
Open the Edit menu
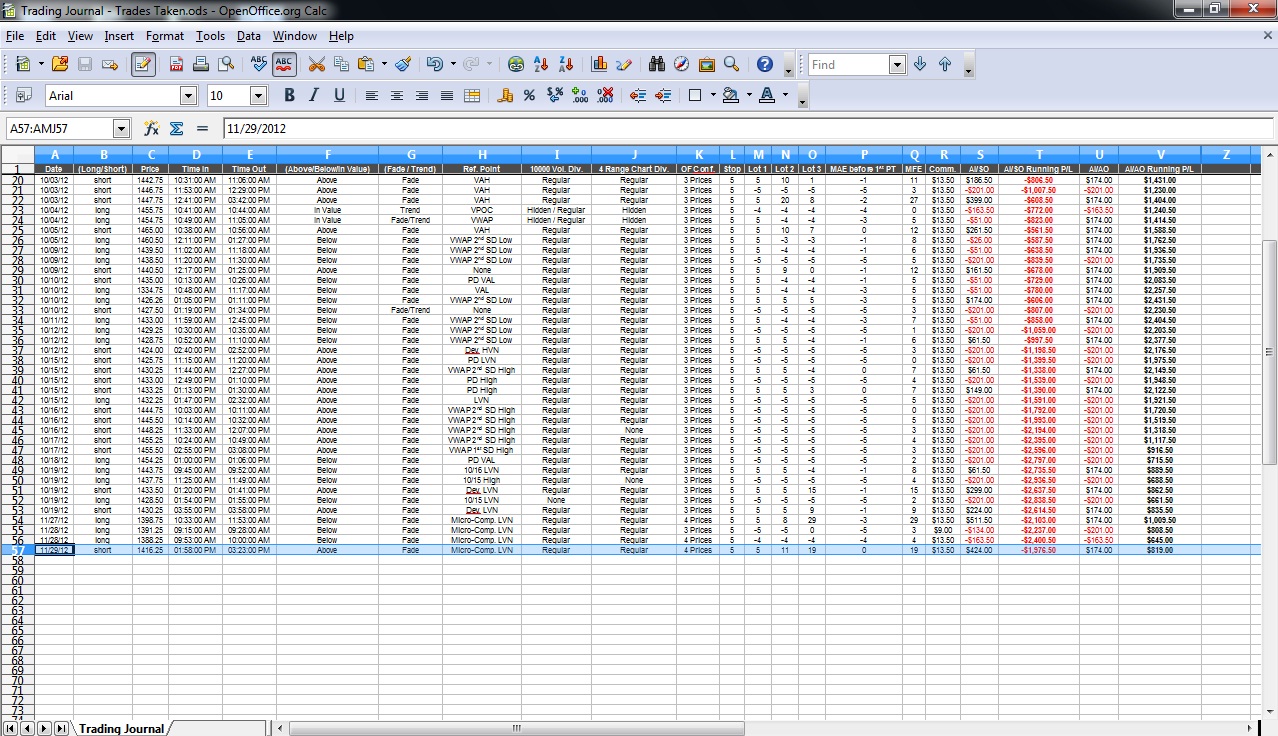coord(46,36)
